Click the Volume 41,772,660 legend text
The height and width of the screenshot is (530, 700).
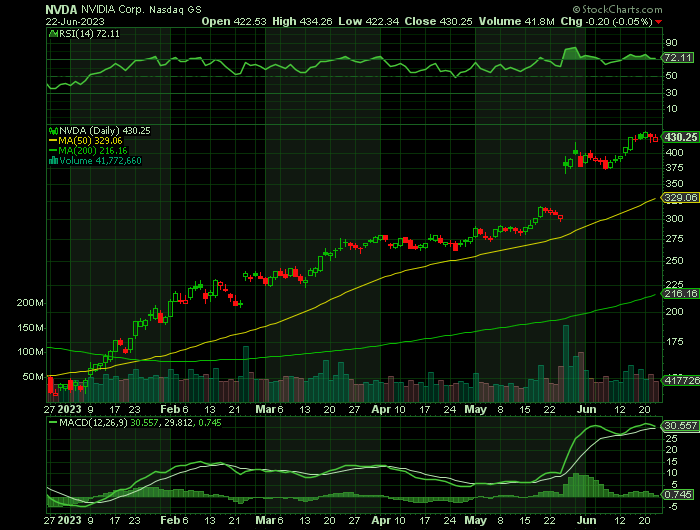click(100, 161)
